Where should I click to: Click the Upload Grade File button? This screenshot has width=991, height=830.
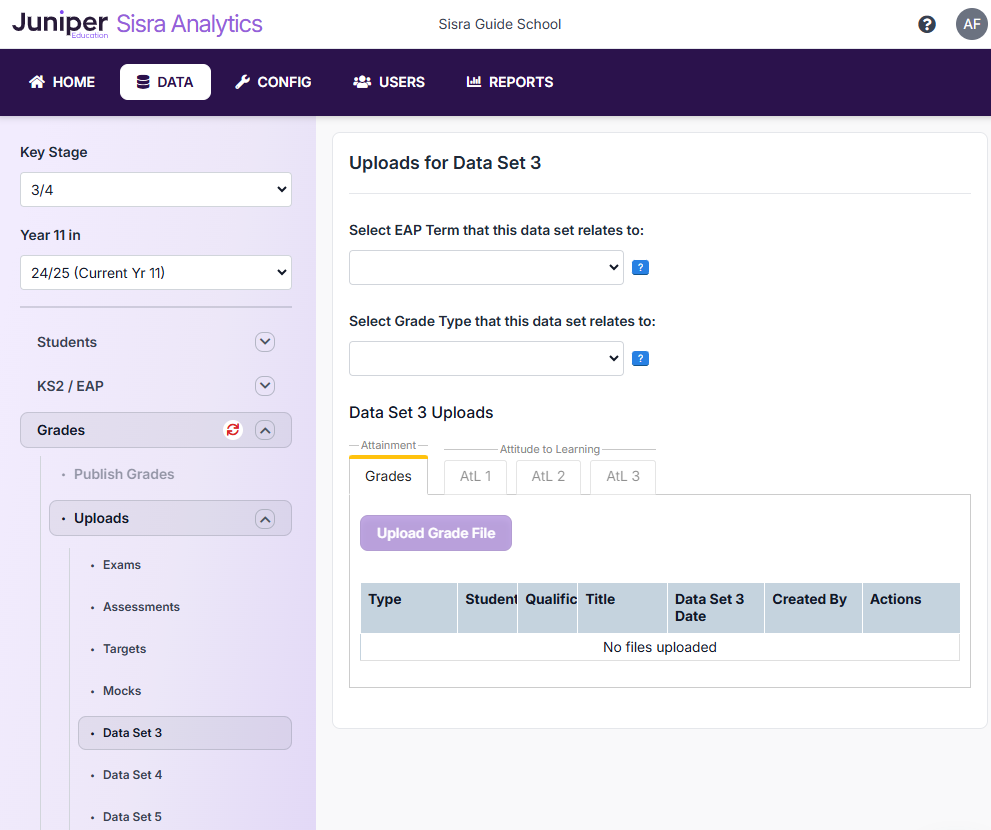coord(436,534)
